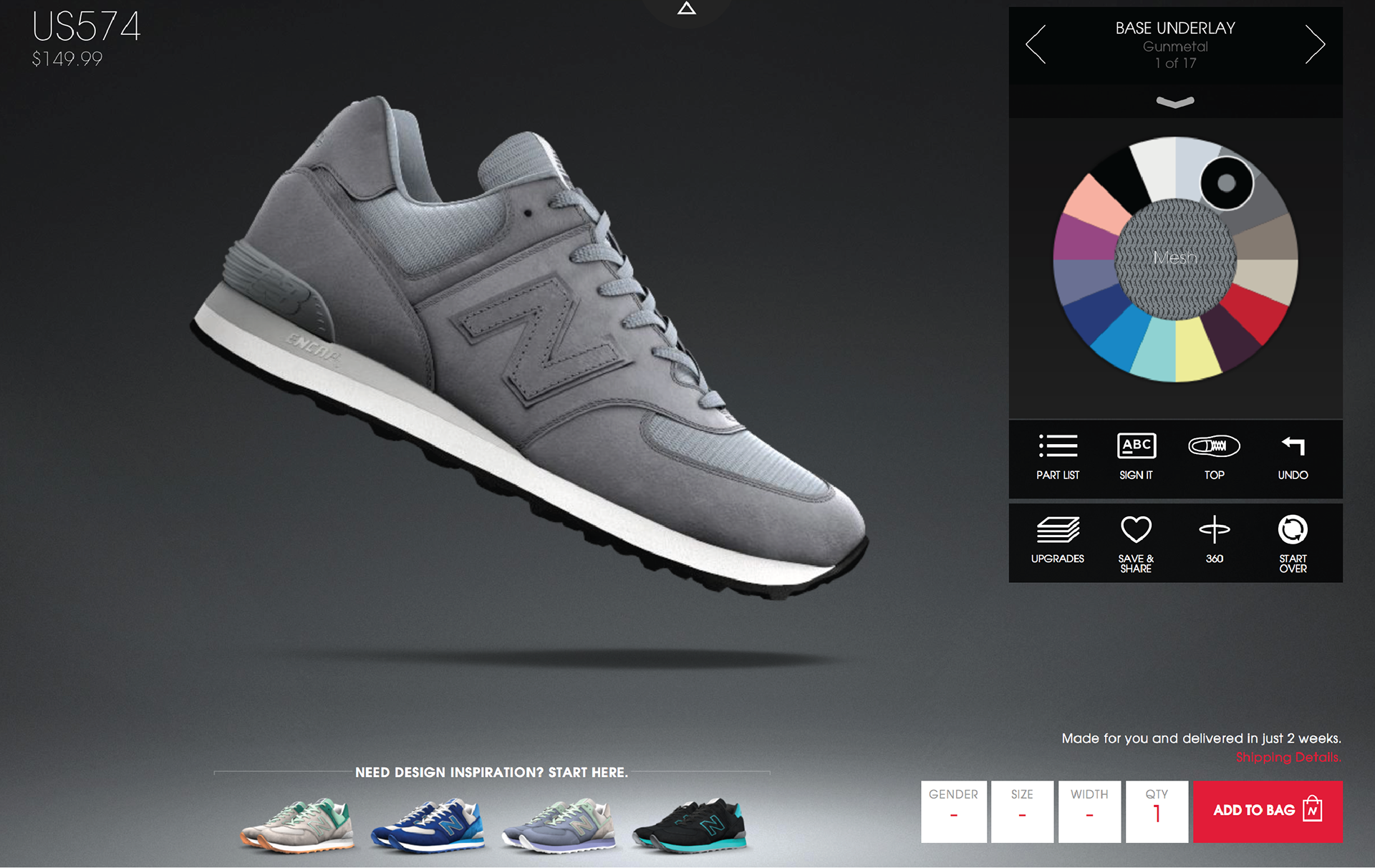Undo the last change
This screenshot has width=1375, height=868.
click(x=1293, y=457)
